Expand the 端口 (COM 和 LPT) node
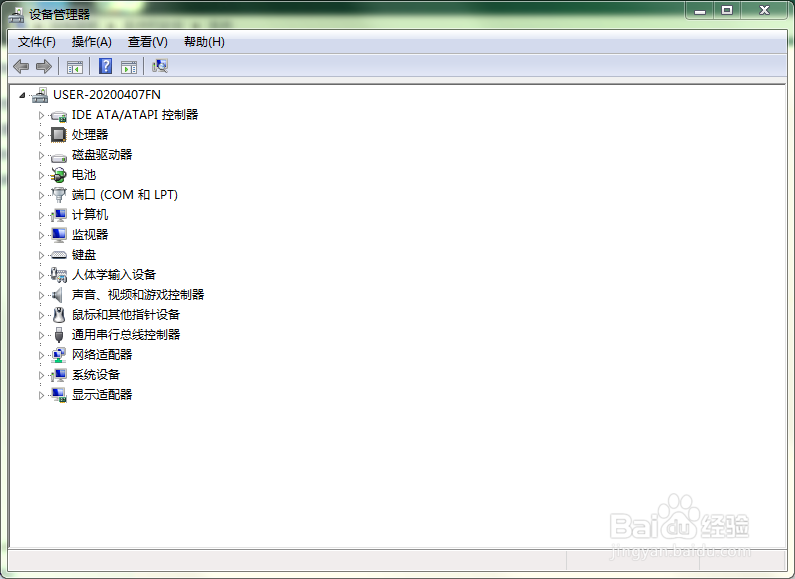 [41, 195]
